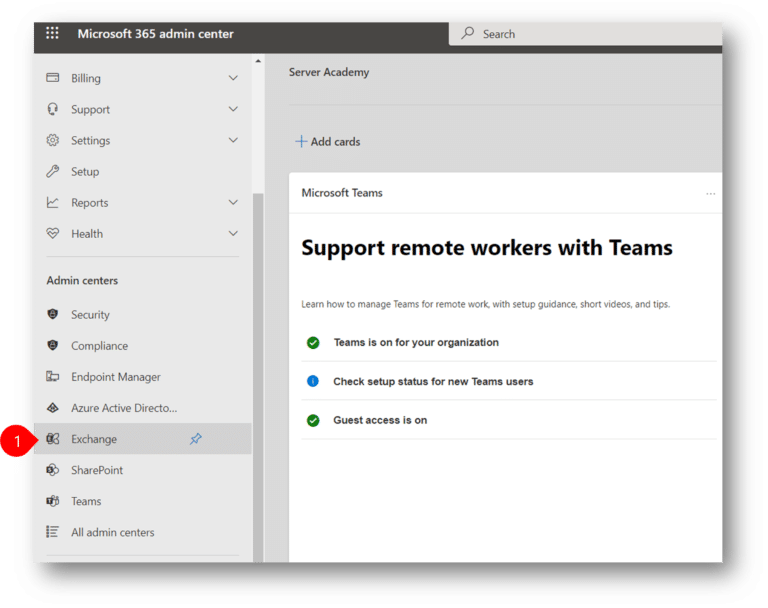Expand the Reports section chevron
This screenshot has height=608, width=768.
click(233, 202)
